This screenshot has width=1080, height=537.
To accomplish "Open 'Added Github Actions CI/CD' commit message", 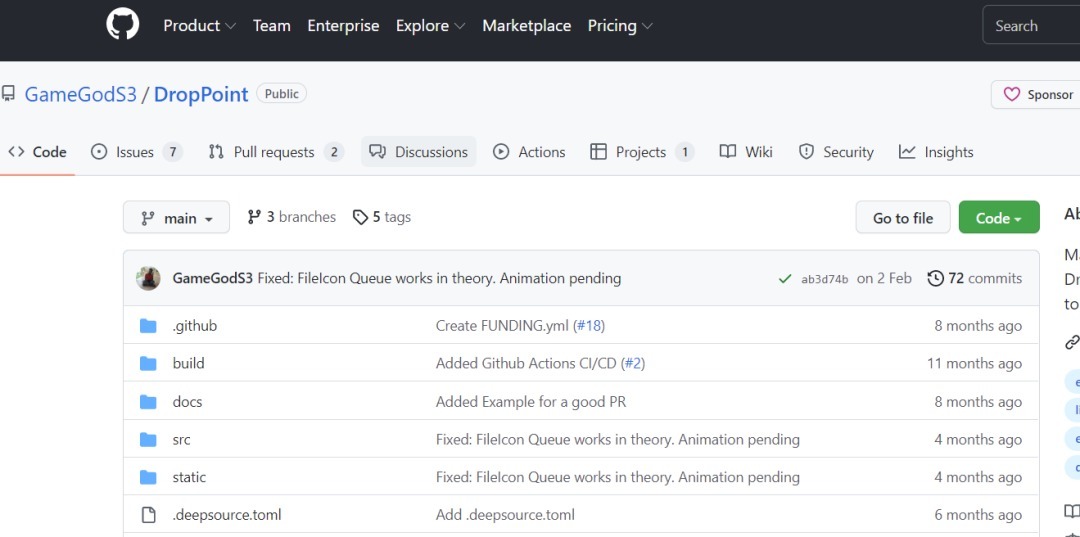I will tap(527, 364).
